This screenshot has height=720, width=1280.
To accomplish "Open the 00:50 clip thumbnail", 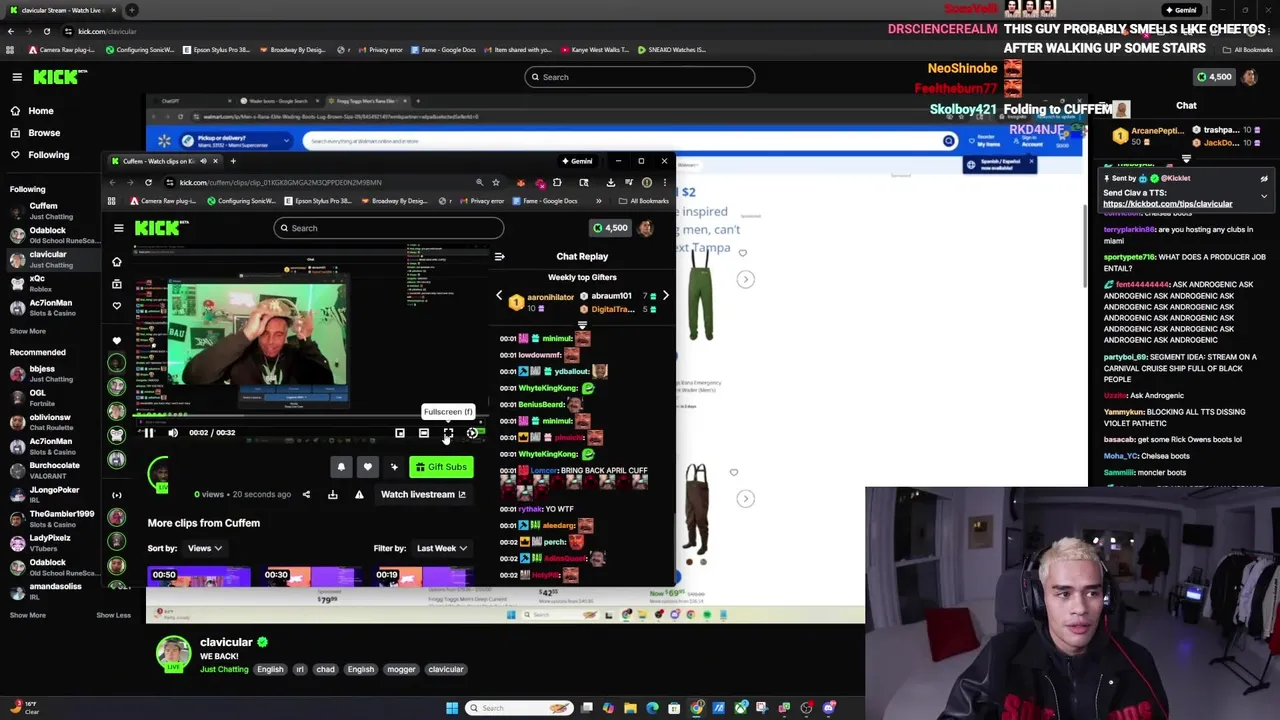I will 199,576.
